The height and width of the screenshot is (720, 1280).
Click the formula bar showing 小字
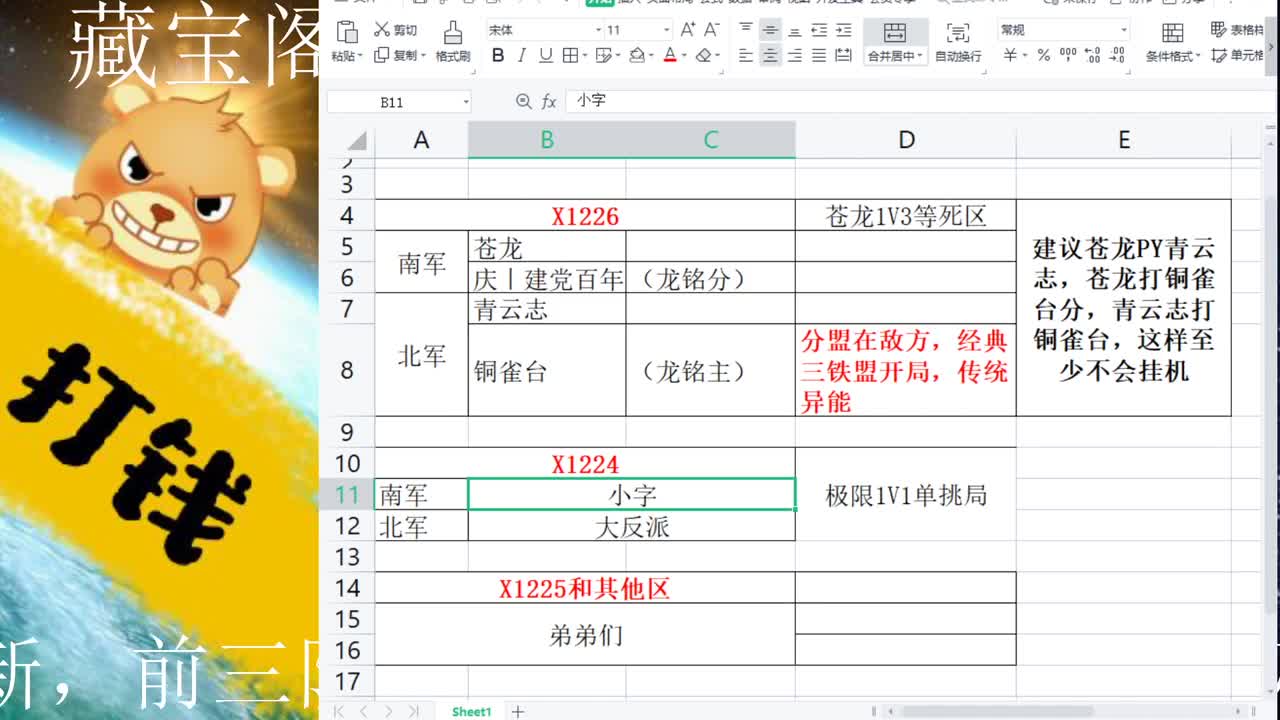(920, 101)
